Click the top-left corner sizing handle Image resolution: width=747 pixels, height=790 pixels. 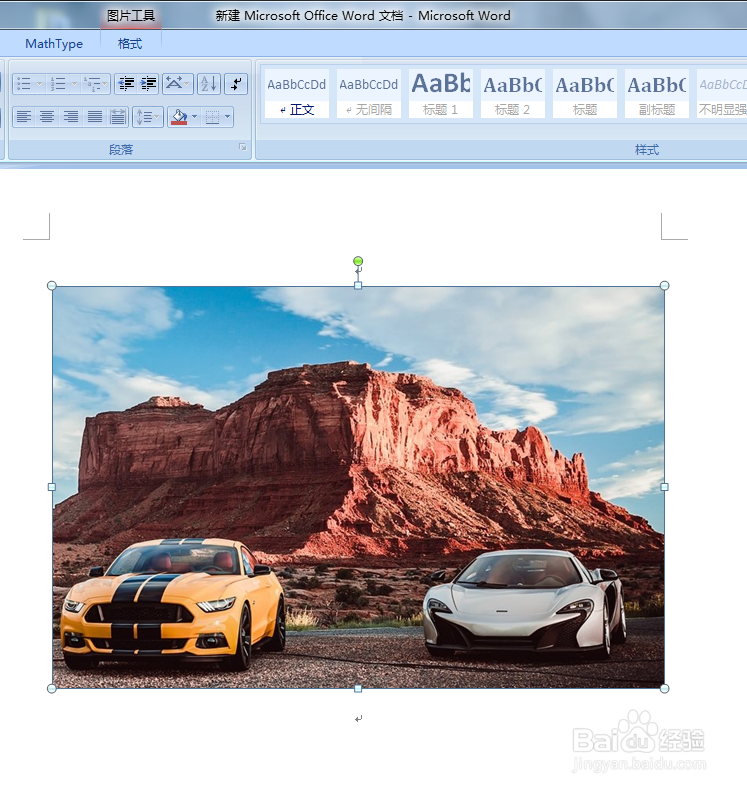pos(51,286)
